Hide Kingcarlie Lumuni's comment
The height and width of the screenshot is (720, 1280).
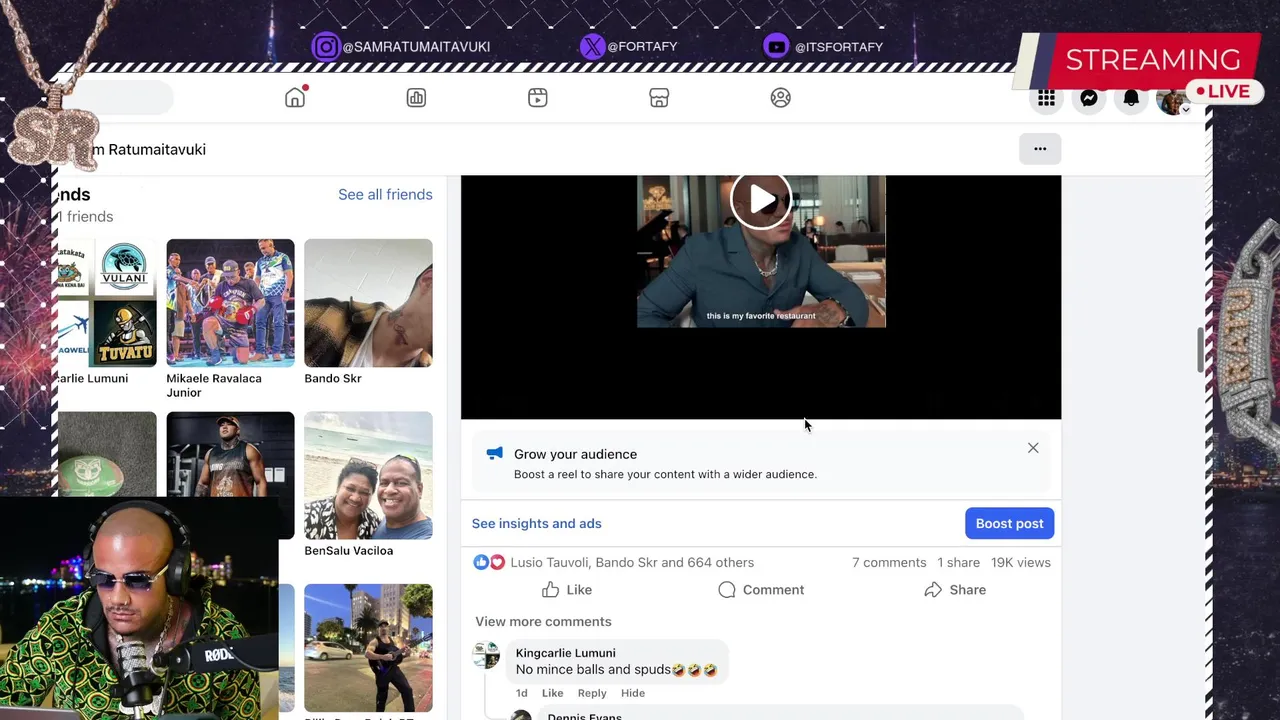tap(633, 693)
